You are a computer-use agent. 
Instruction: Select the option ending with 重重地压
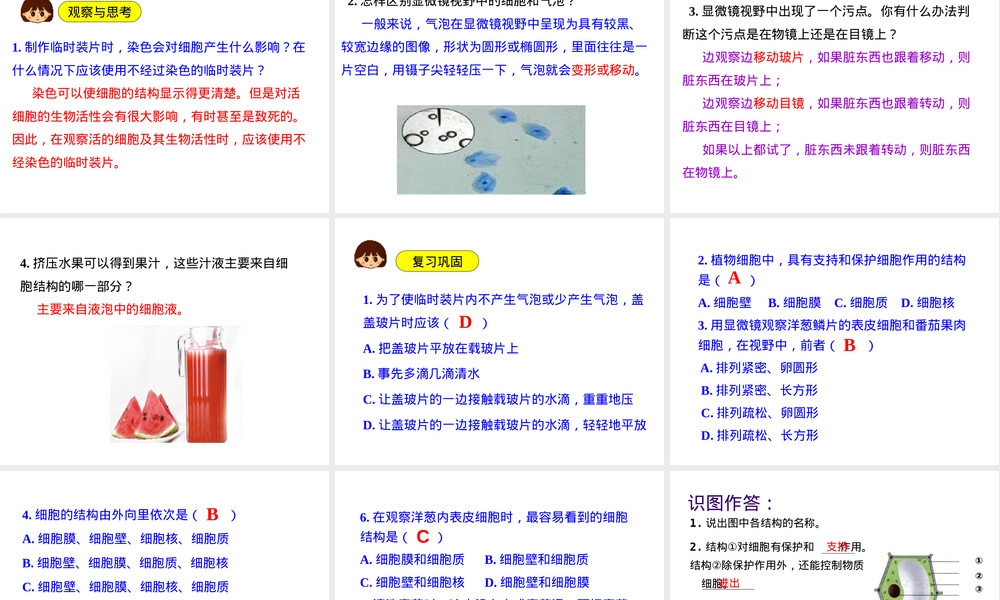498,399
